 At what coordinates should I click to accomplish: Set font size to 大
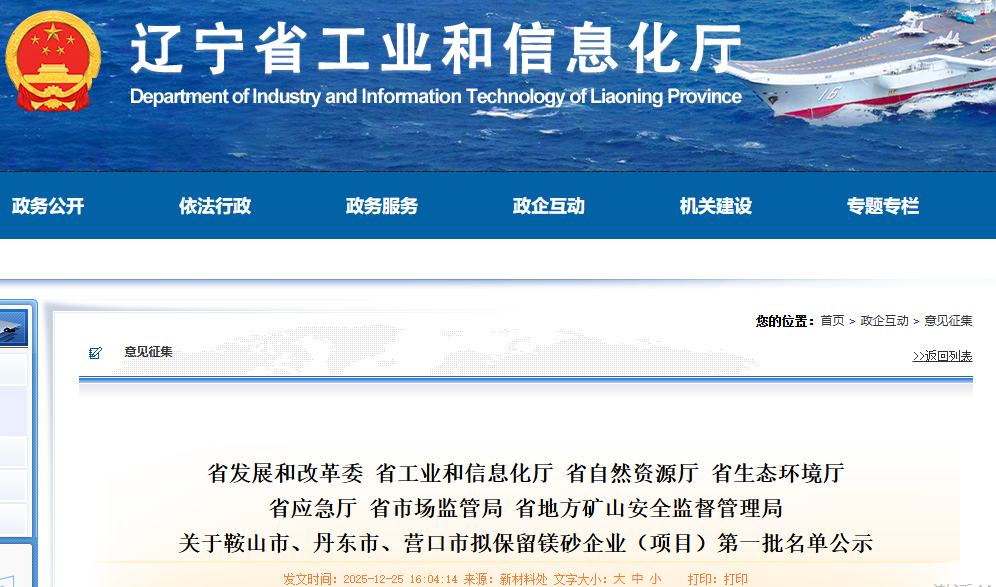(619, 579)
